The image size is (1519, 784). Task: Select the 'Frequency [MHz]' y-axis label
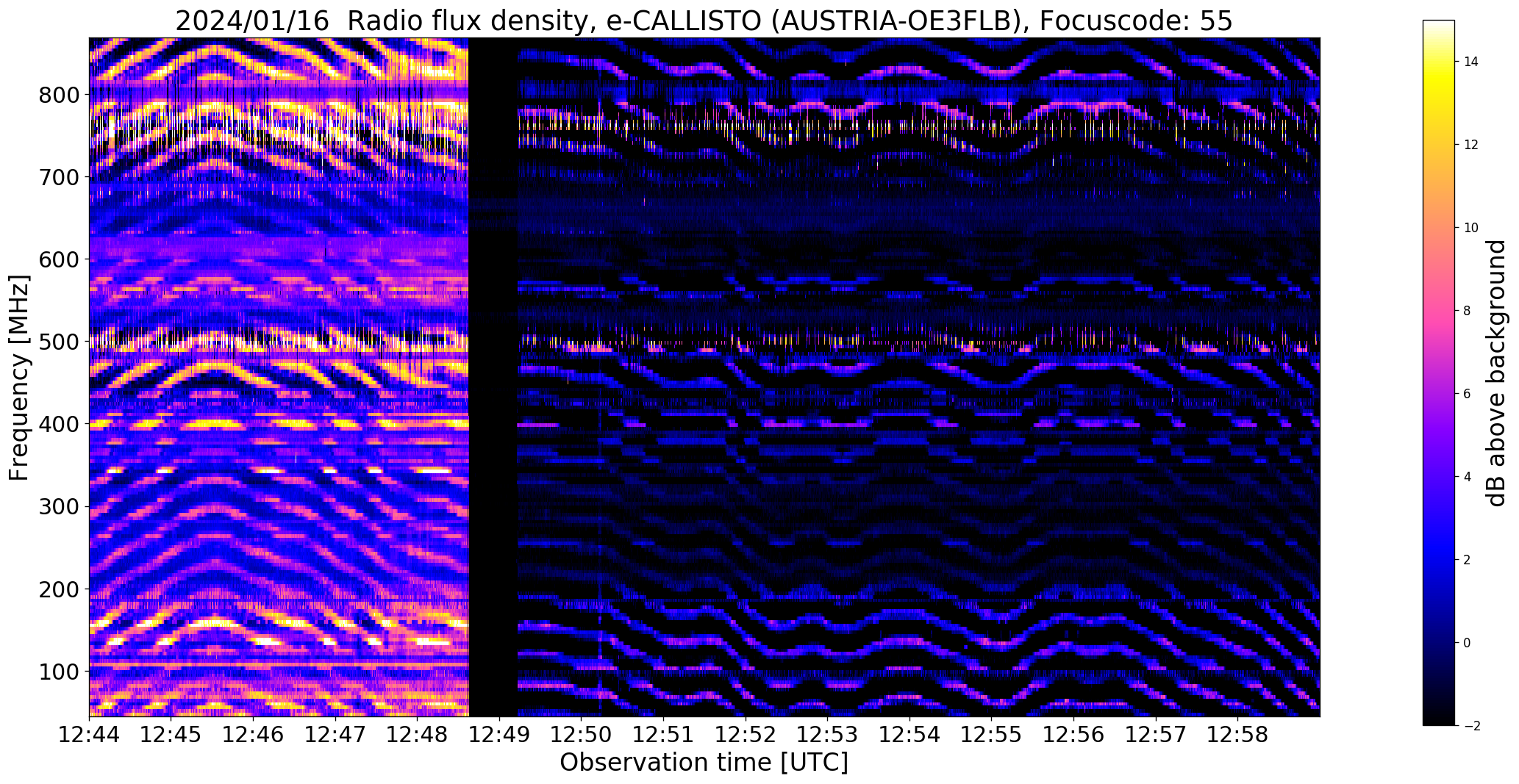coord(20,378)
